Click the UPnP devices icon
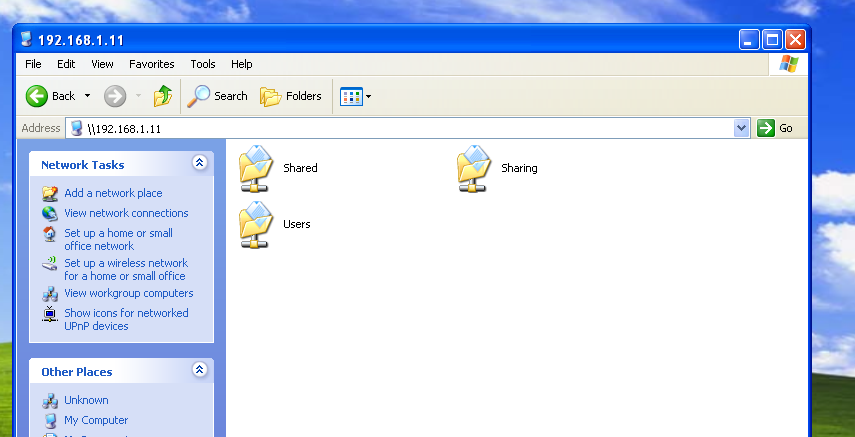This screenshot has width=855, height=437. 50,314
